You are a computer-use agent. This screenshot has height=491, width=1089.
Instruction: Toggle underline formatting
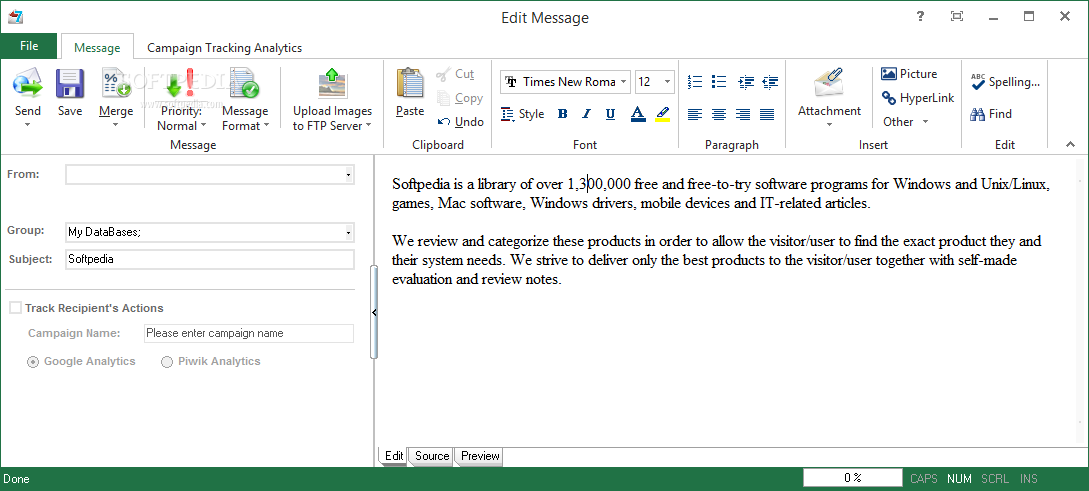pos(610,114)
